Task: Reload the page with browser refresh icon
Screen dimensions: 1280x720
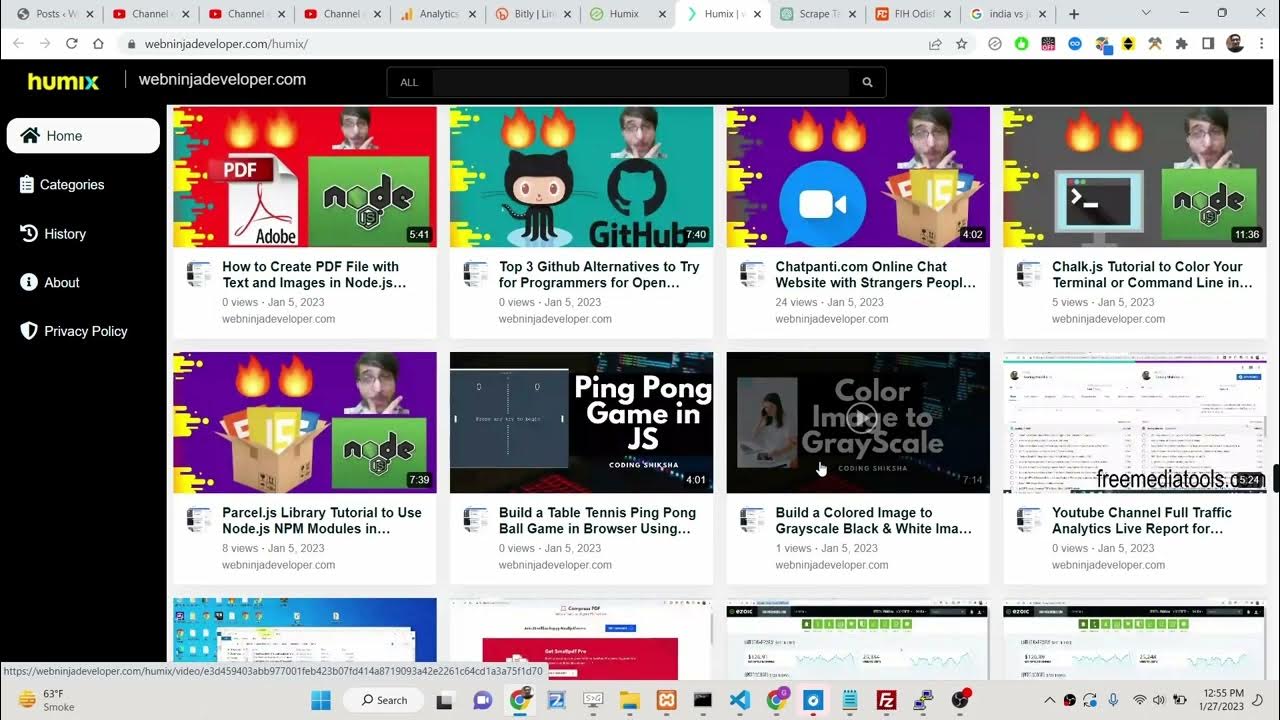Action: 72,44
